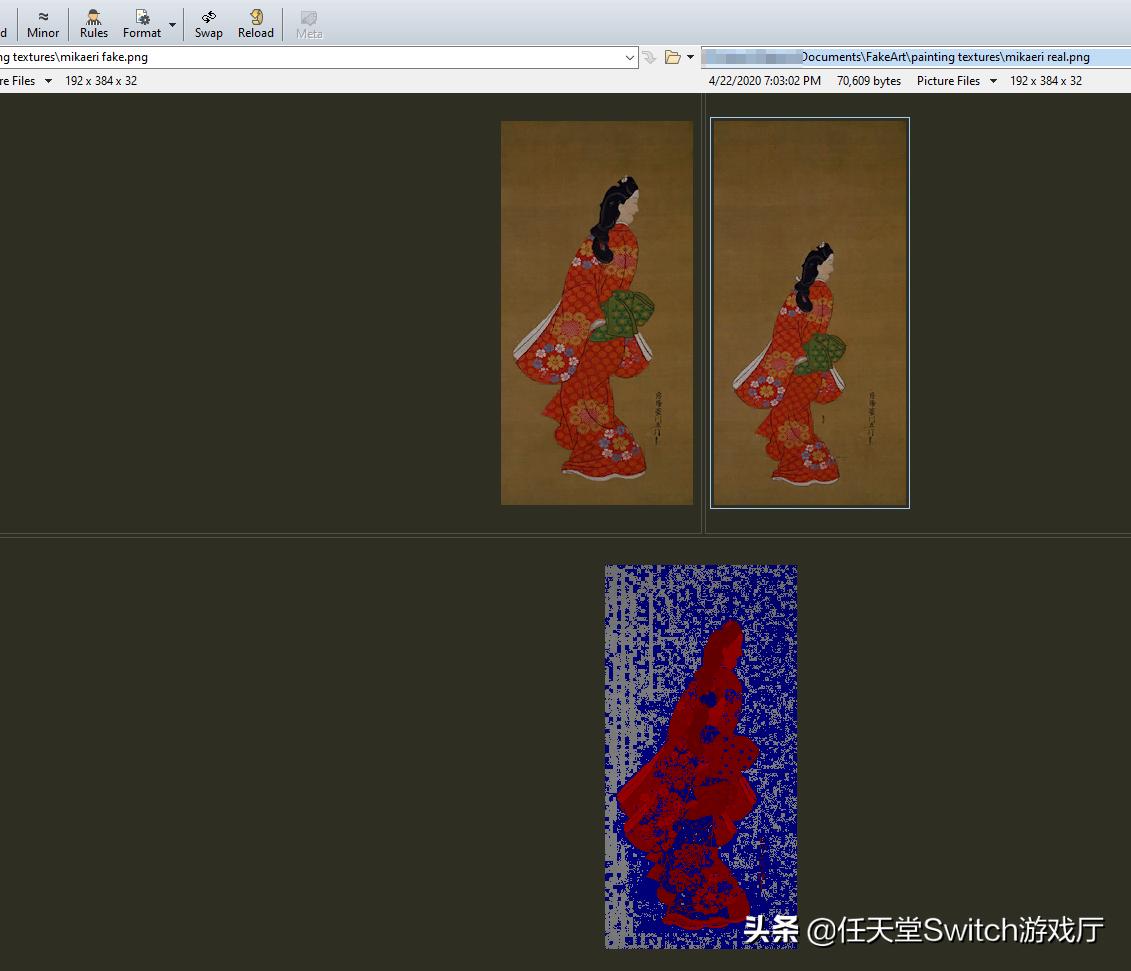Image resolution: width=1131 pixels, height=971 pixels.
Task: Toggle the Minor differences button
Action: (43, 24)
